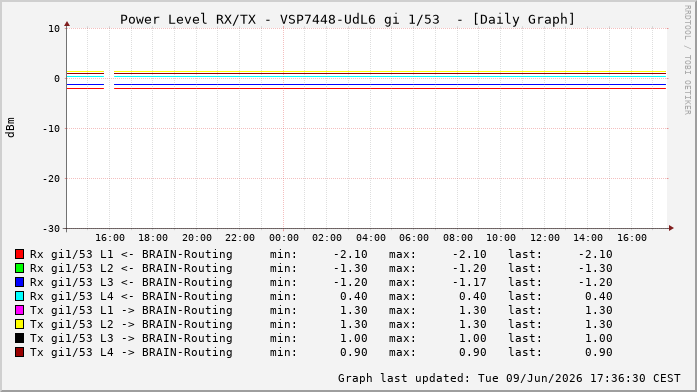
Task: Click the yellow Tx L2 legend swatch
Action: click(19, 324)
